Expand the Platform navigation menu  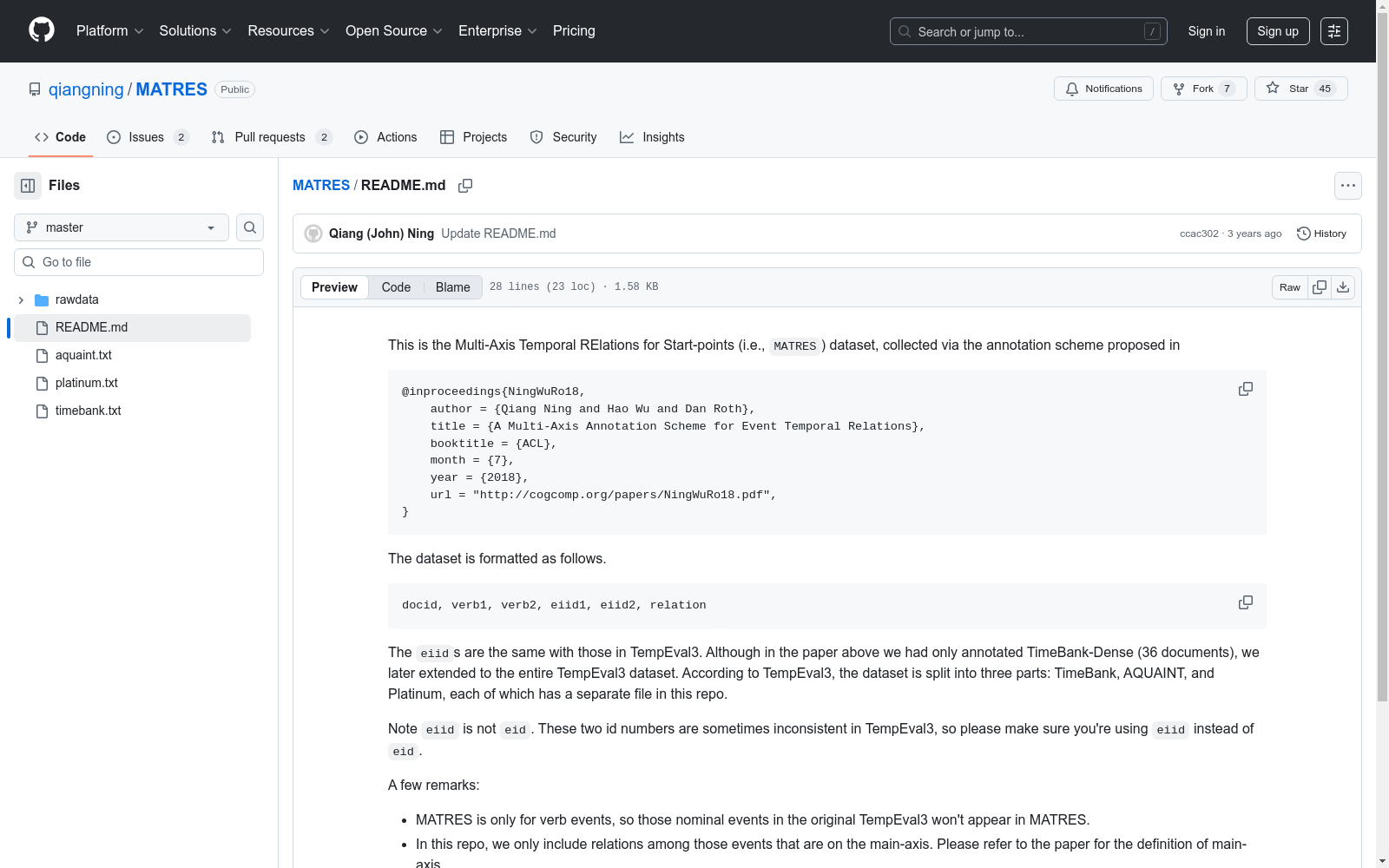pos(109,31)
